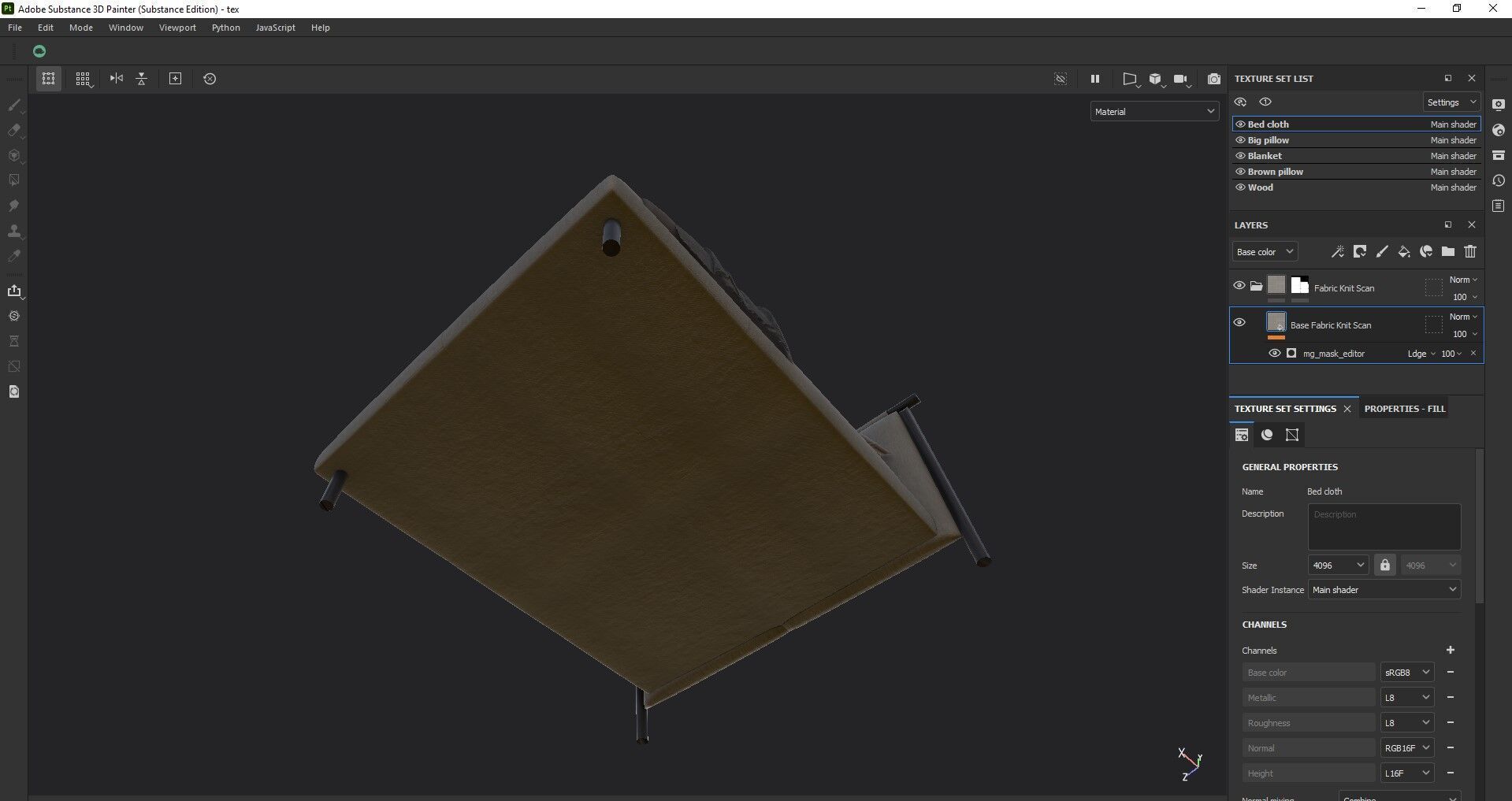This screenshot has width=1512, height=801.
Task: Hide the Wood texture set
Action: 1240,187
